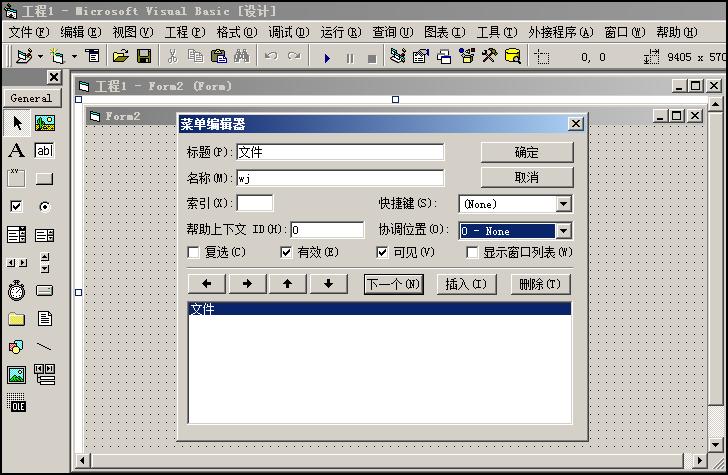
Task: Click the 索引(X) input field
Action: tap(255, 203)
